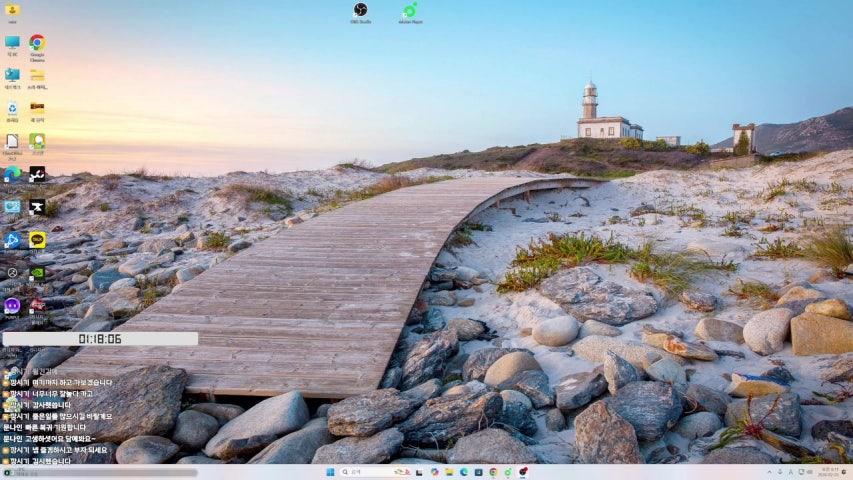Open the Microsoft Edge desktop shortcut
Screen dimensions: 853x480
[12, 174]
